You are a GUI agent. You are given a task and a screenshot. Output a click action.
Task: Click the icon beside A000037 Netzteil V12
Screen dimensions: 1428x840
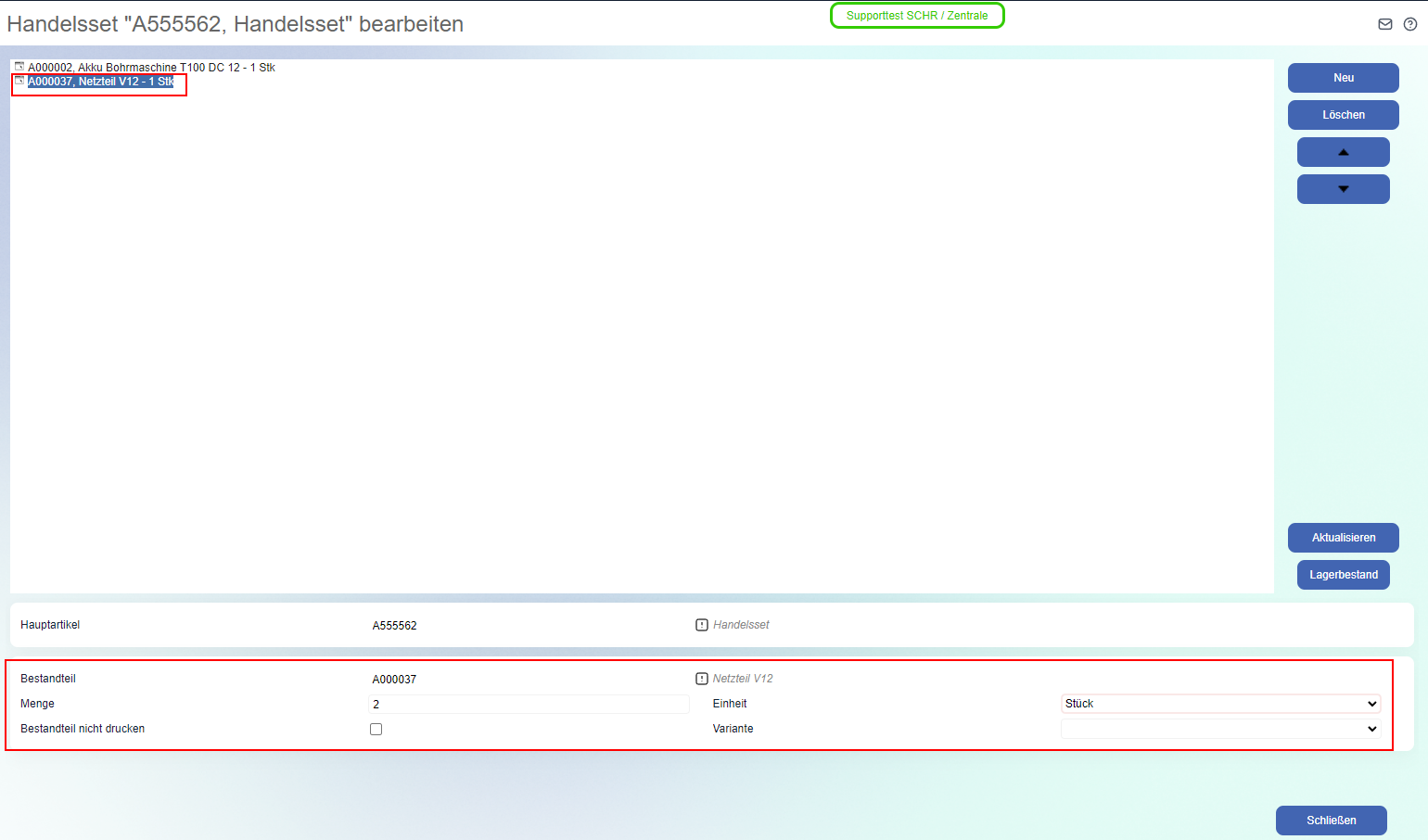19,81
